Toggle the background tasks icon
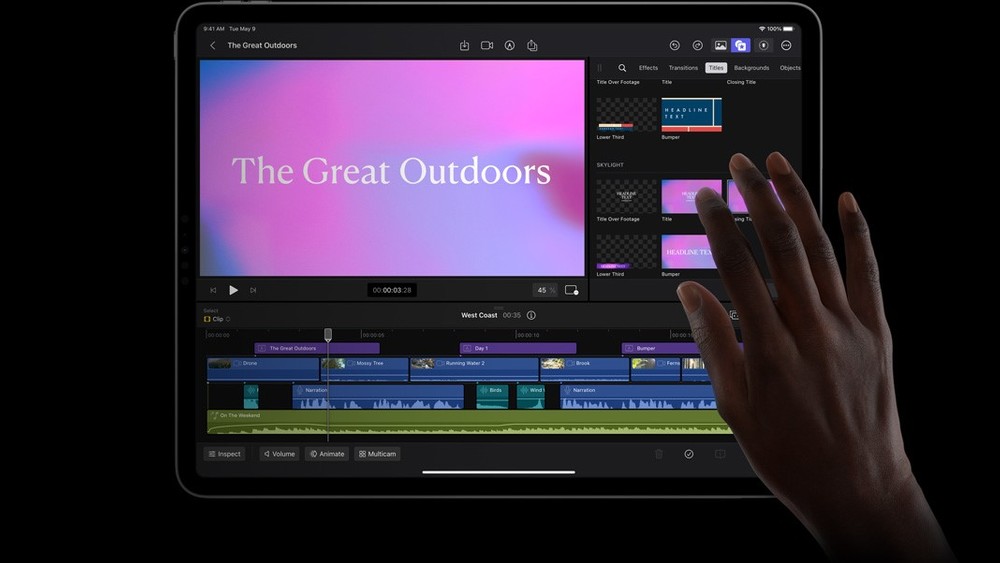The height and width of the screenshot is (563, 1000). pyautogui.click(x=763, y=45)
